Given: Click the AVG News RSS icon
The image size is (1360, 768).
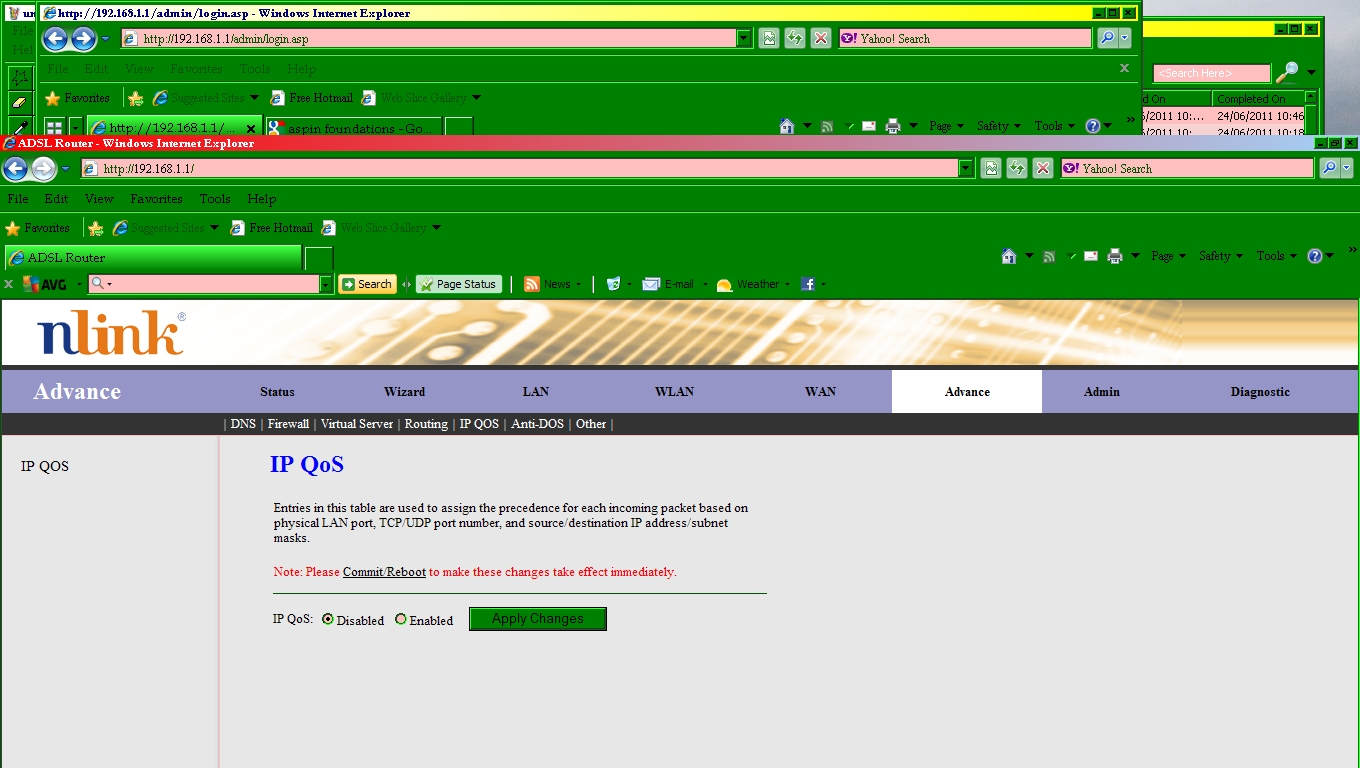Looking at the screenshot, I should click(x=532, y=284).
